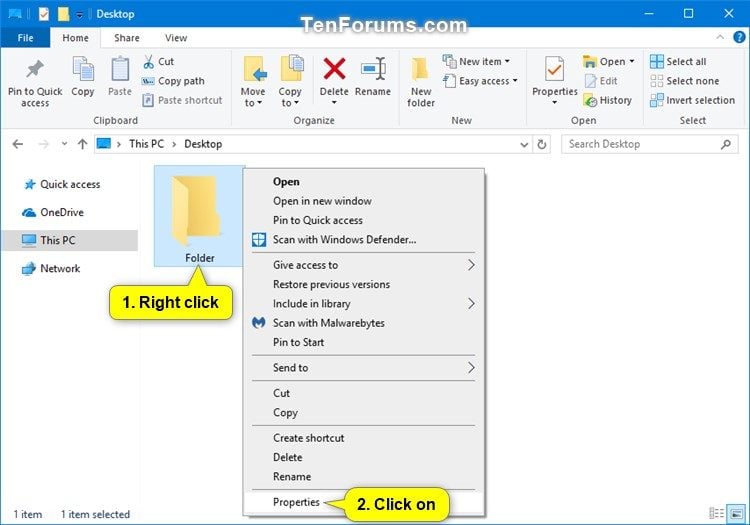Select Network in navigation pane
The height and width of the screenshot is (525, 750).
pyautogui.click(x=51, y=268)
